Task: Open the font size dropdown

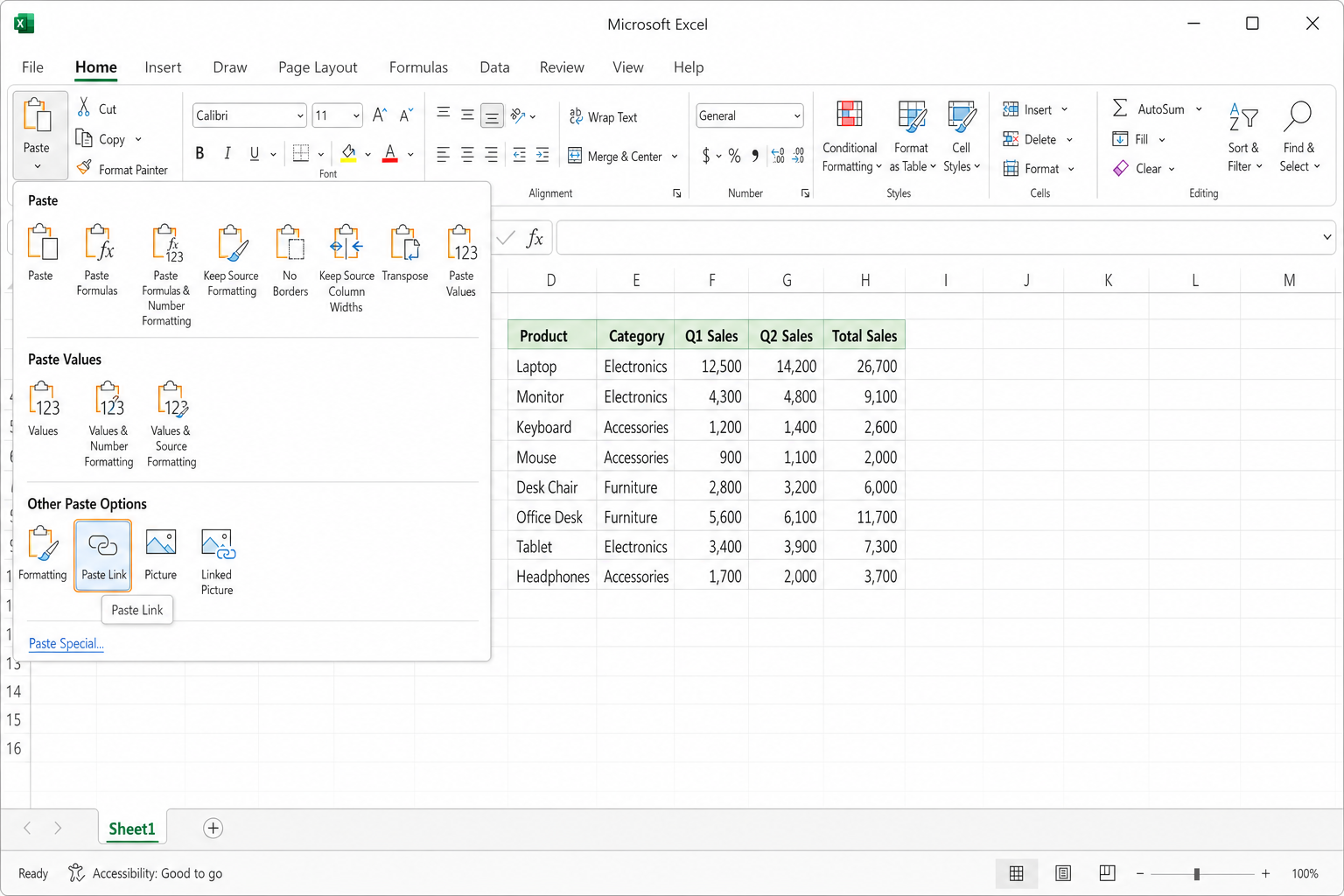Action: (356, 115)
